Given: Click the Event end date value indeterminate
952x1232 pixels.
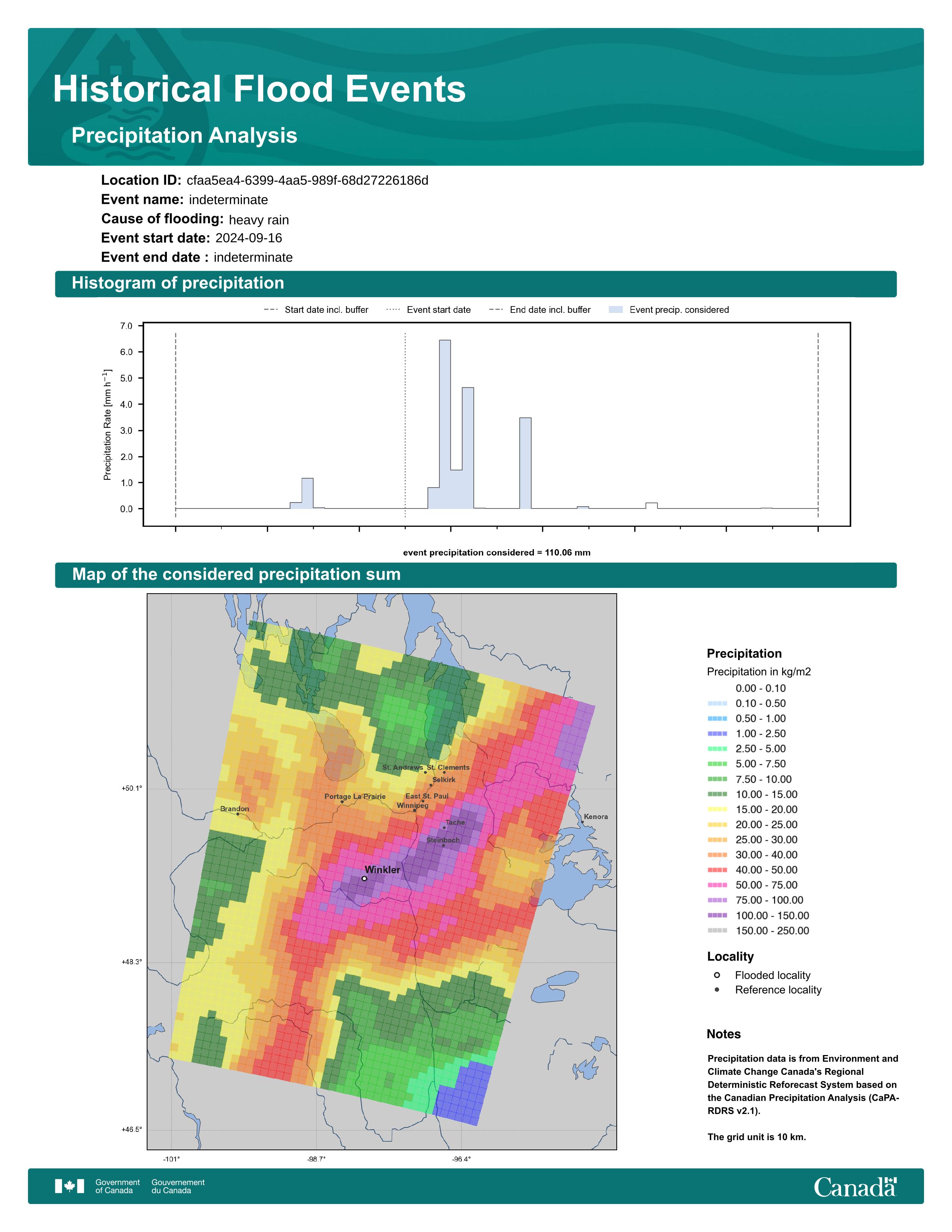Looking at the screenshot, I should tap(253, 258).
